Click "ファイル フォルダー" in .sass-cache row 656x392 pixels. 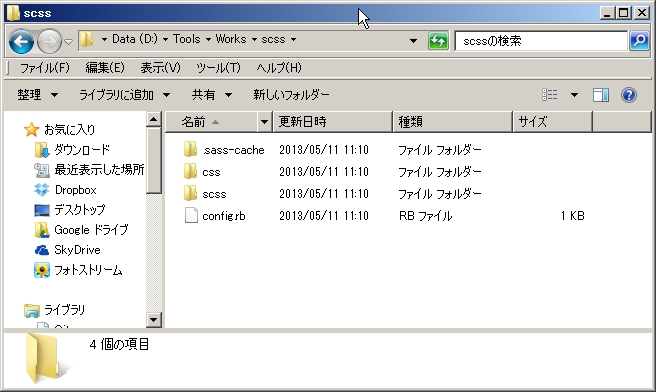pyautogui.click(x=439, y=150)
